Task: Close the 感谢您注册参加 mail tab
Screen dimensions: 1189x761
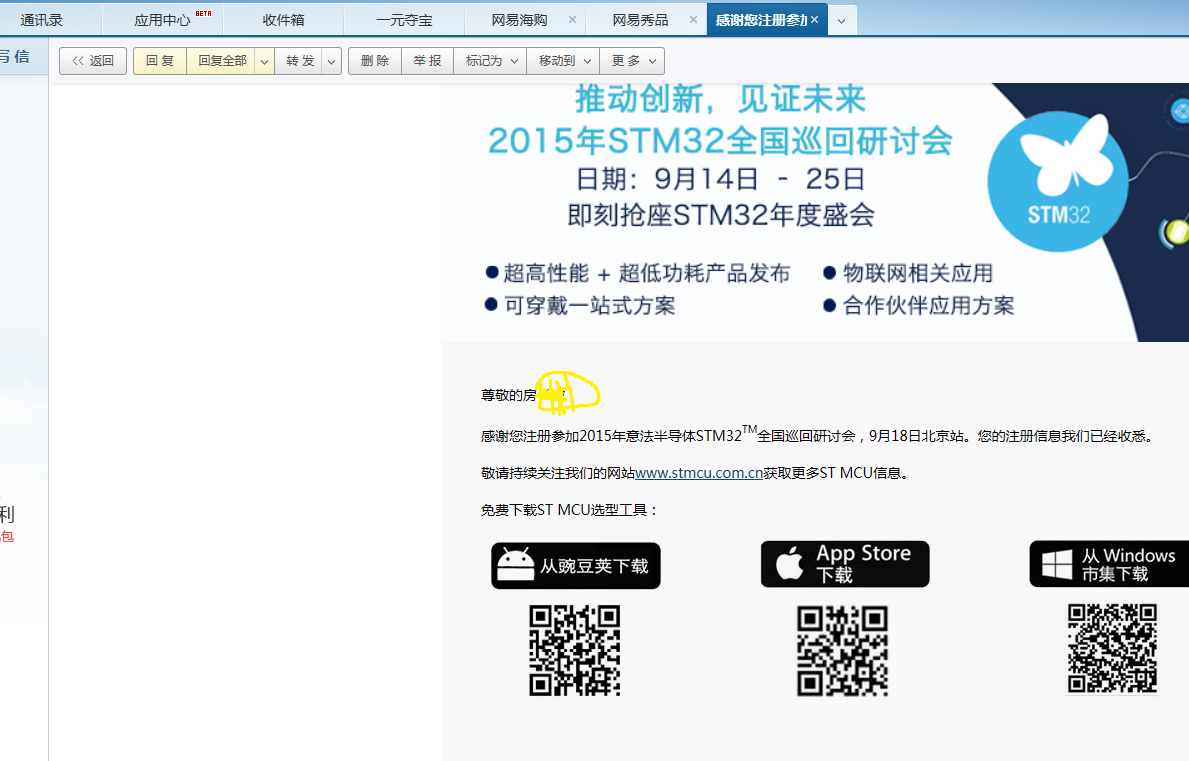Action: (814, 20)
